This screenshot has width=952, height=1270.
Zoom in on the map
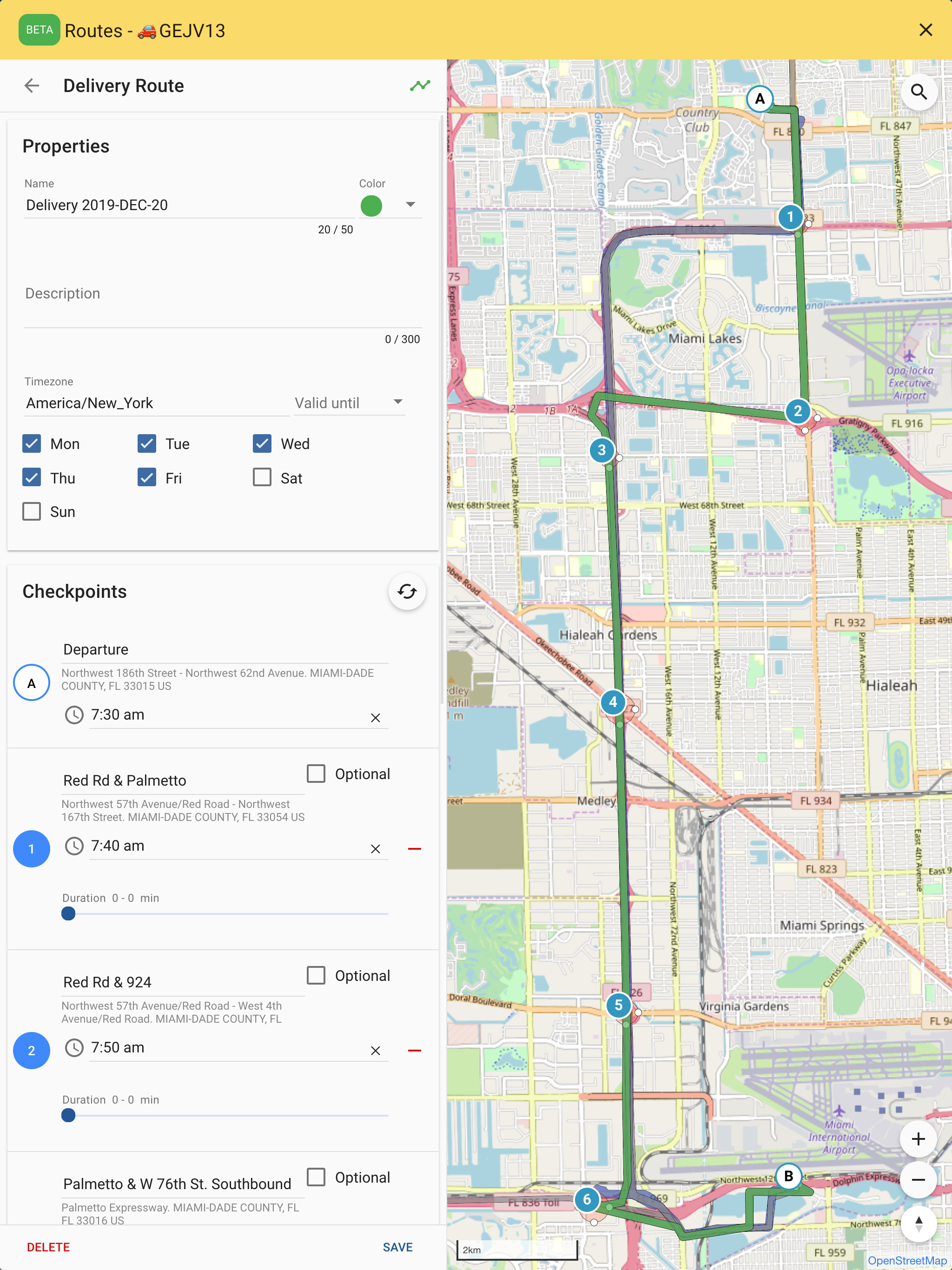[918, 1139]
